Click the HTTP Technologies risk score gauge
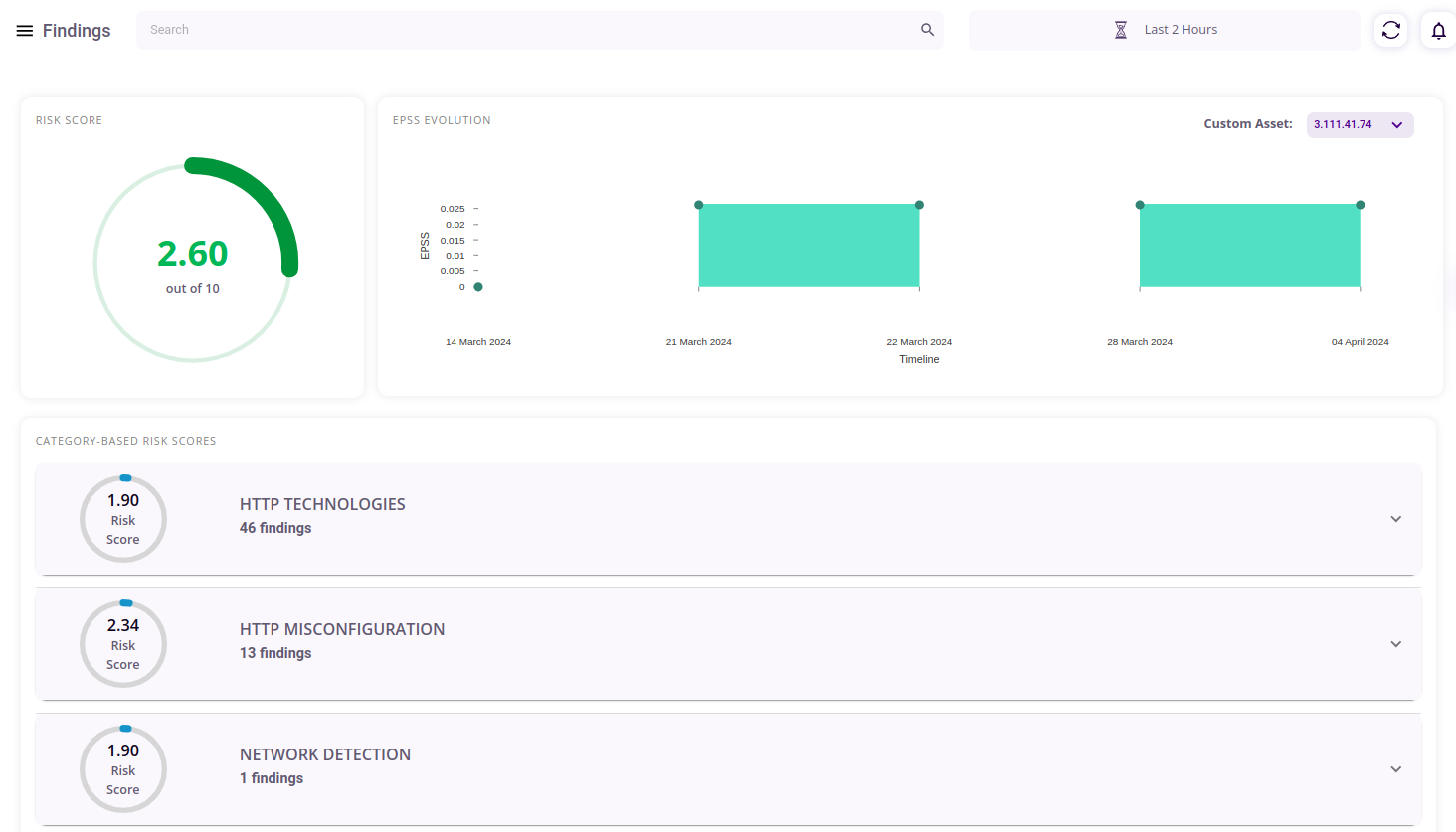Screen dimensions: 1456x832 pos(123,519)
